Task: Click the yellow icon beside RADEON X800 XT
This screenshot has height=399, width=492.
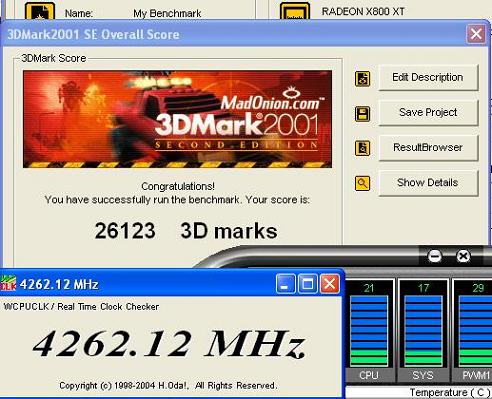Action: [x=295, y=11]
